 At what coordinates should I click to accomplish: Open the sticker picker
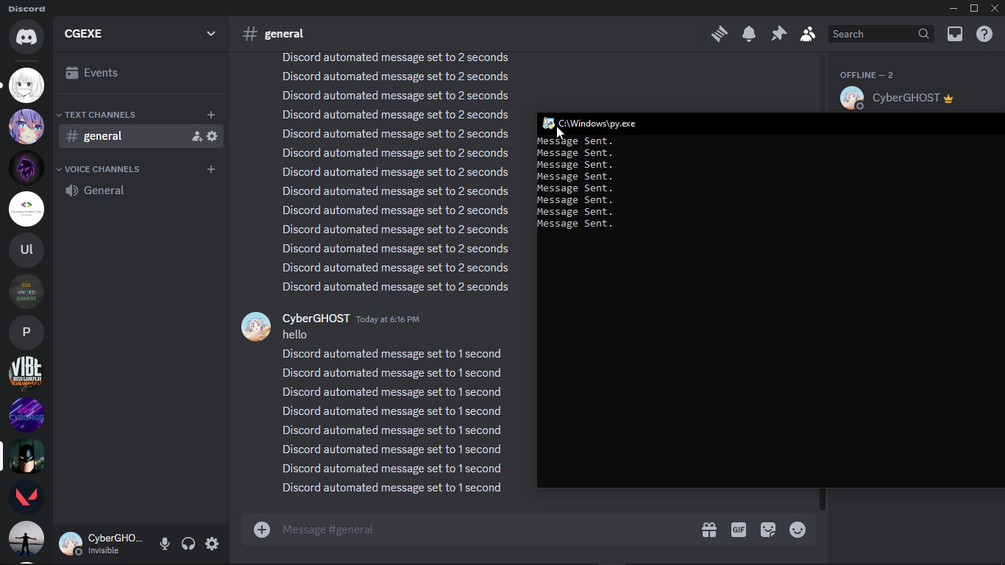point(768,530)
